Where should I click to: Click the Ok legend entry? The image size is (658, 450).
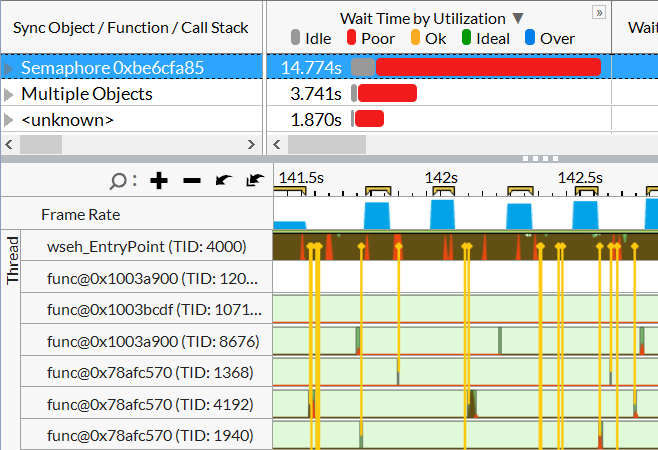(428, 38)
